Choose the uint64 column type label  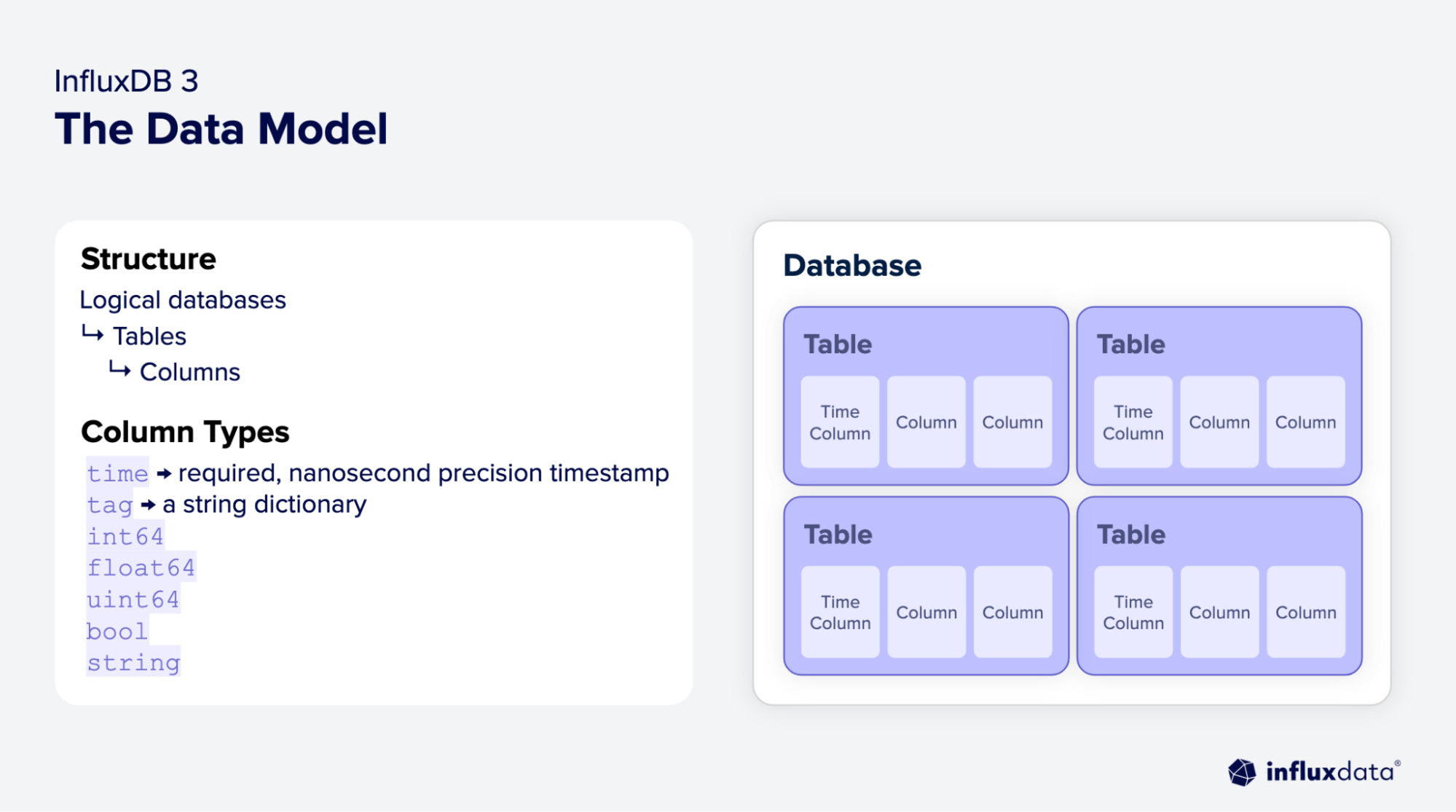pyautogui.click(x=133, y=599)
